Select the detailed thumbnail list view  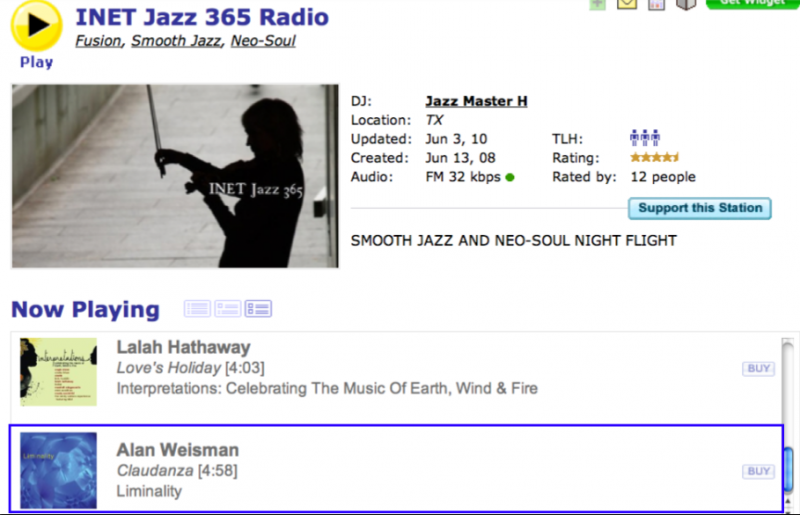[x=259, y=309]
